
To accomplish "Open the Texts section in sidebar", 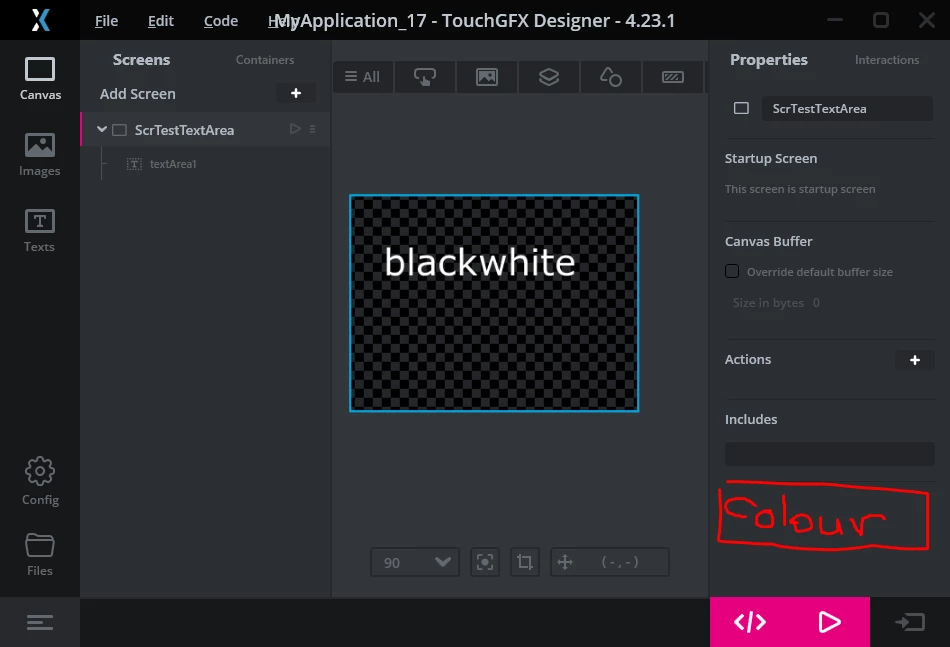I will pyautogui.click(x=40, y=230).
